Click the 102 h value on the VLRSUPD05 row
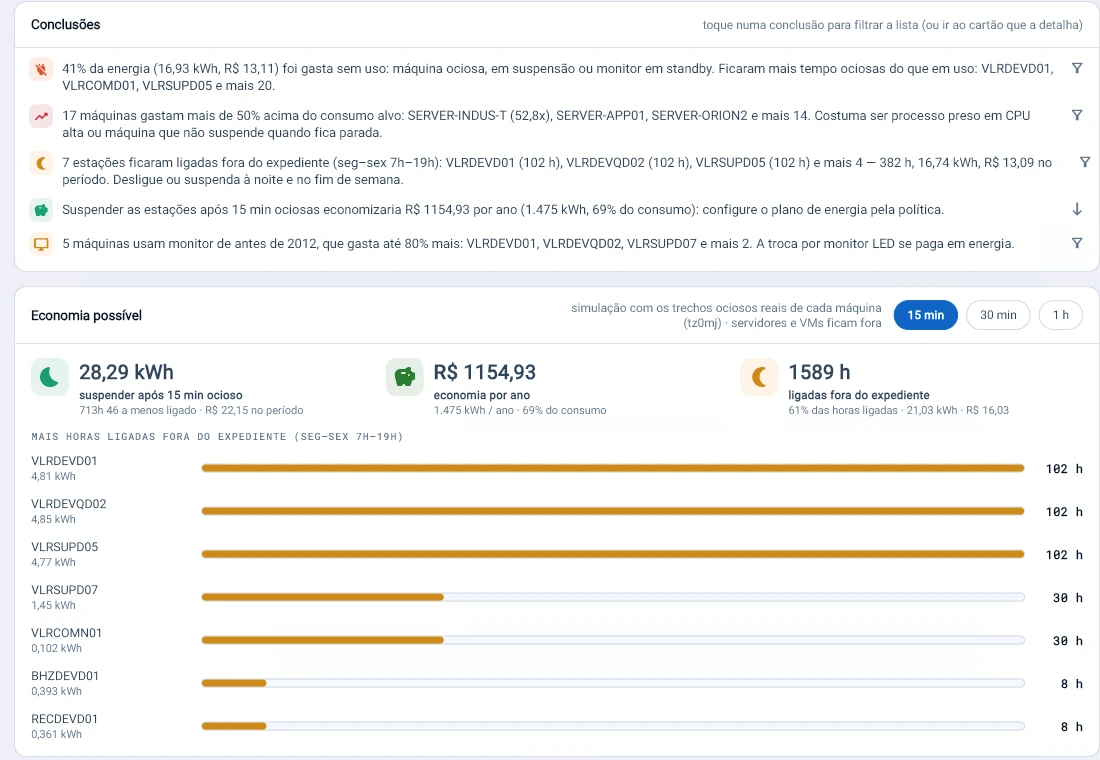 tap(1064, 555)
